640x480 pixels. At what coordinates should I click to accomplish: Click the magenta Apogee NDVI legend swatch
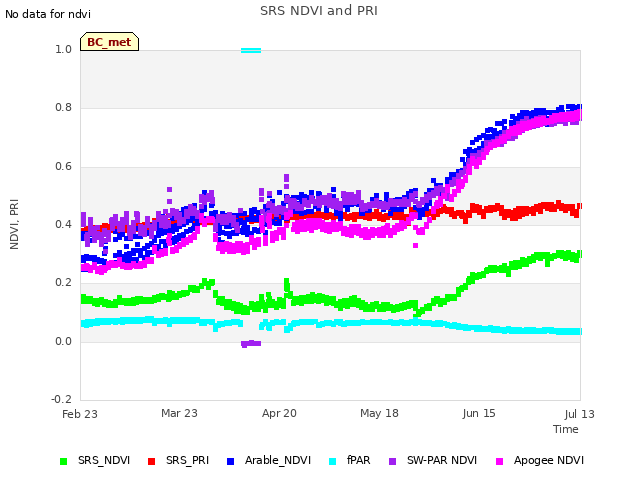coord(499,461)
